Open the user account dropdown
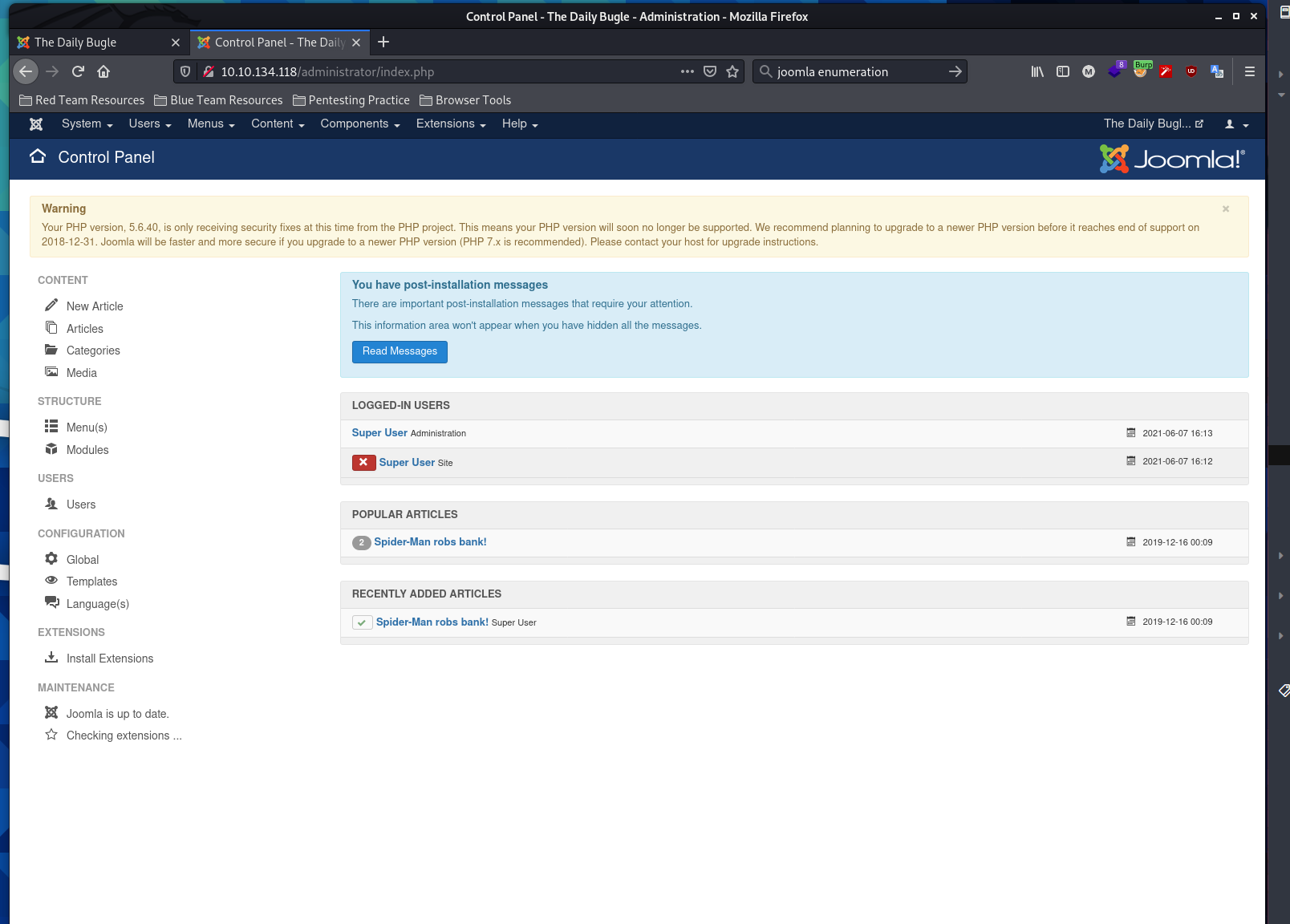Image resolution: width=1290 pixels, height=924 pixels. (x=1235, y=124)
